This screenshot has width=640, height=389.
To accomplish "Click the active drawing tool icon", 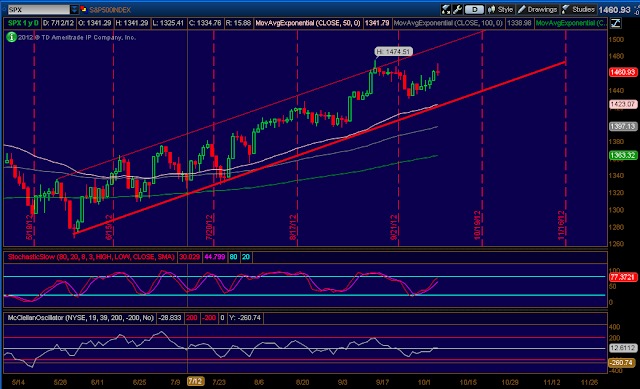I will 615,23.
